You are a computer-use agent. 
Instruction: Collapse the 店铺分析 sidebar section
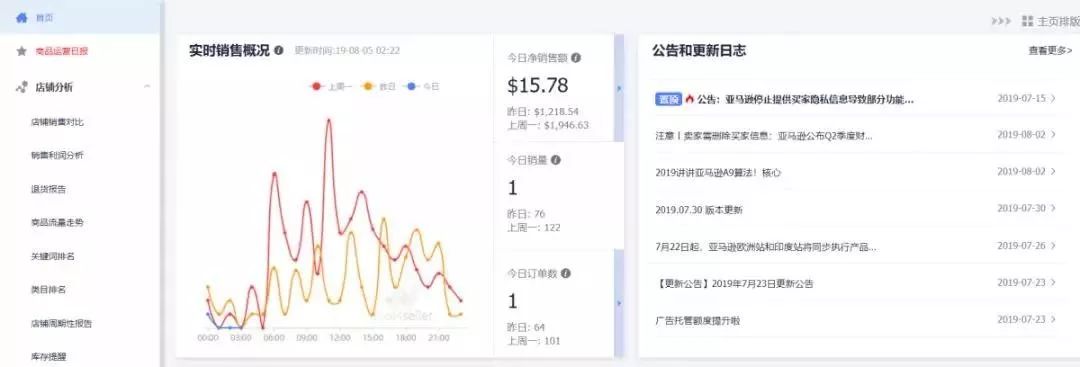click(x=147, y=87)
